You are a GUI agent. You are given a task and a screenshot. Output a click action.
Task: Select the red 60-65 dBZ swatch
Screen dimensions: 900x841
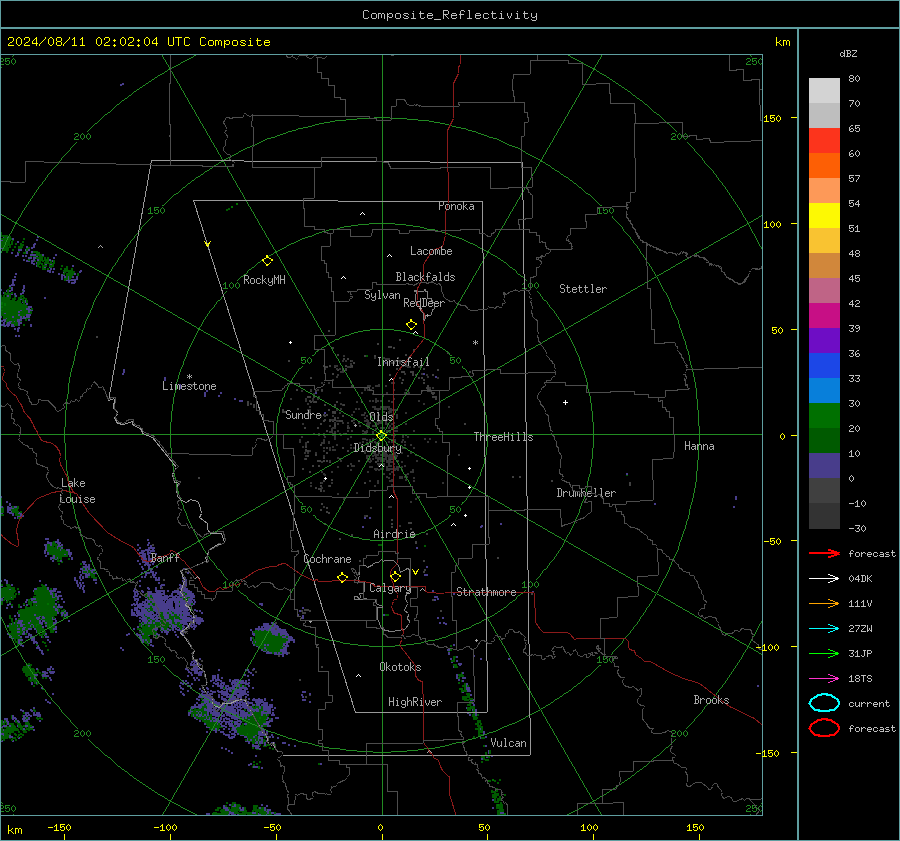[824, 141]
